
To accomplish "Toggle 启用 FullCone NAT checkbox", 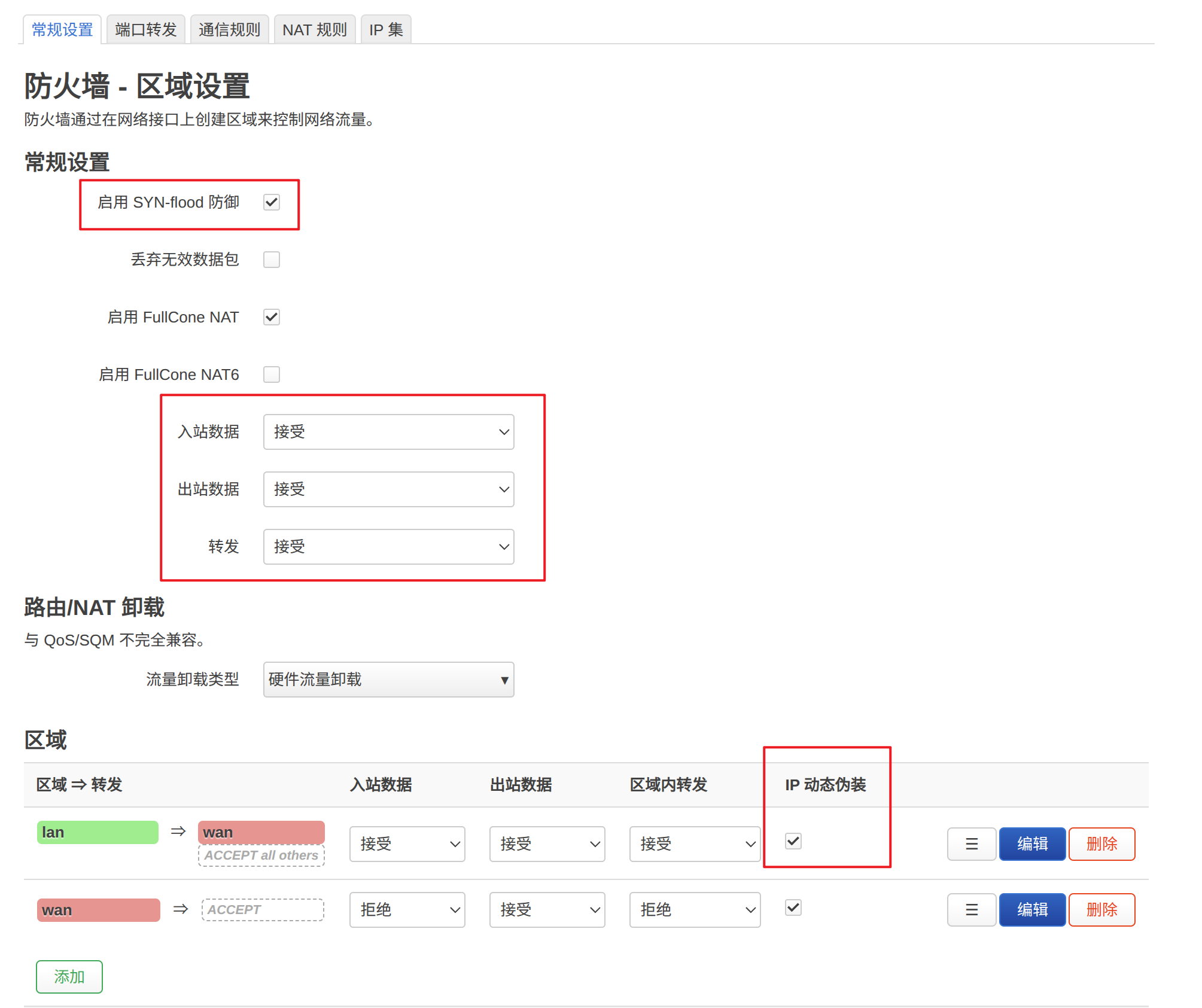I will pyautogui.click(x=272, y=317).
